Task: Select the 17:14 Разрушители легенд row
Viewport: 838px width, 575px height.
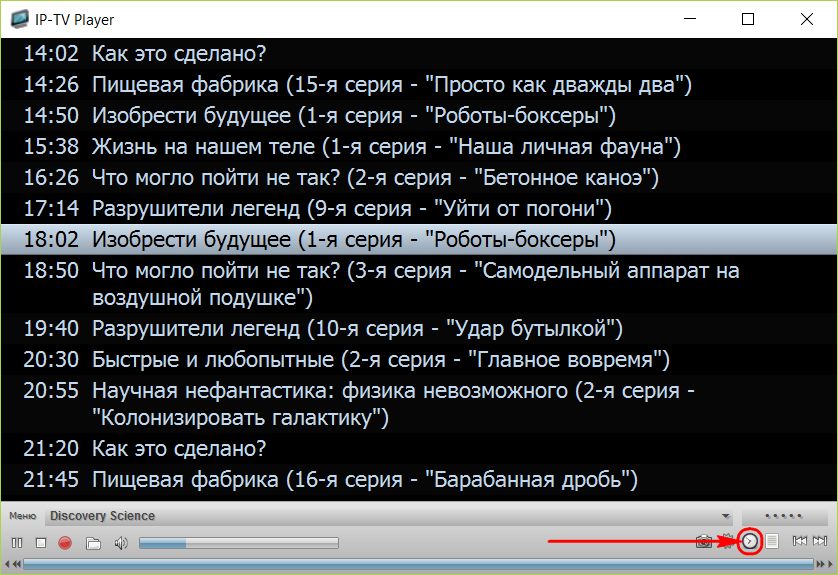Action: coord(419,208)
